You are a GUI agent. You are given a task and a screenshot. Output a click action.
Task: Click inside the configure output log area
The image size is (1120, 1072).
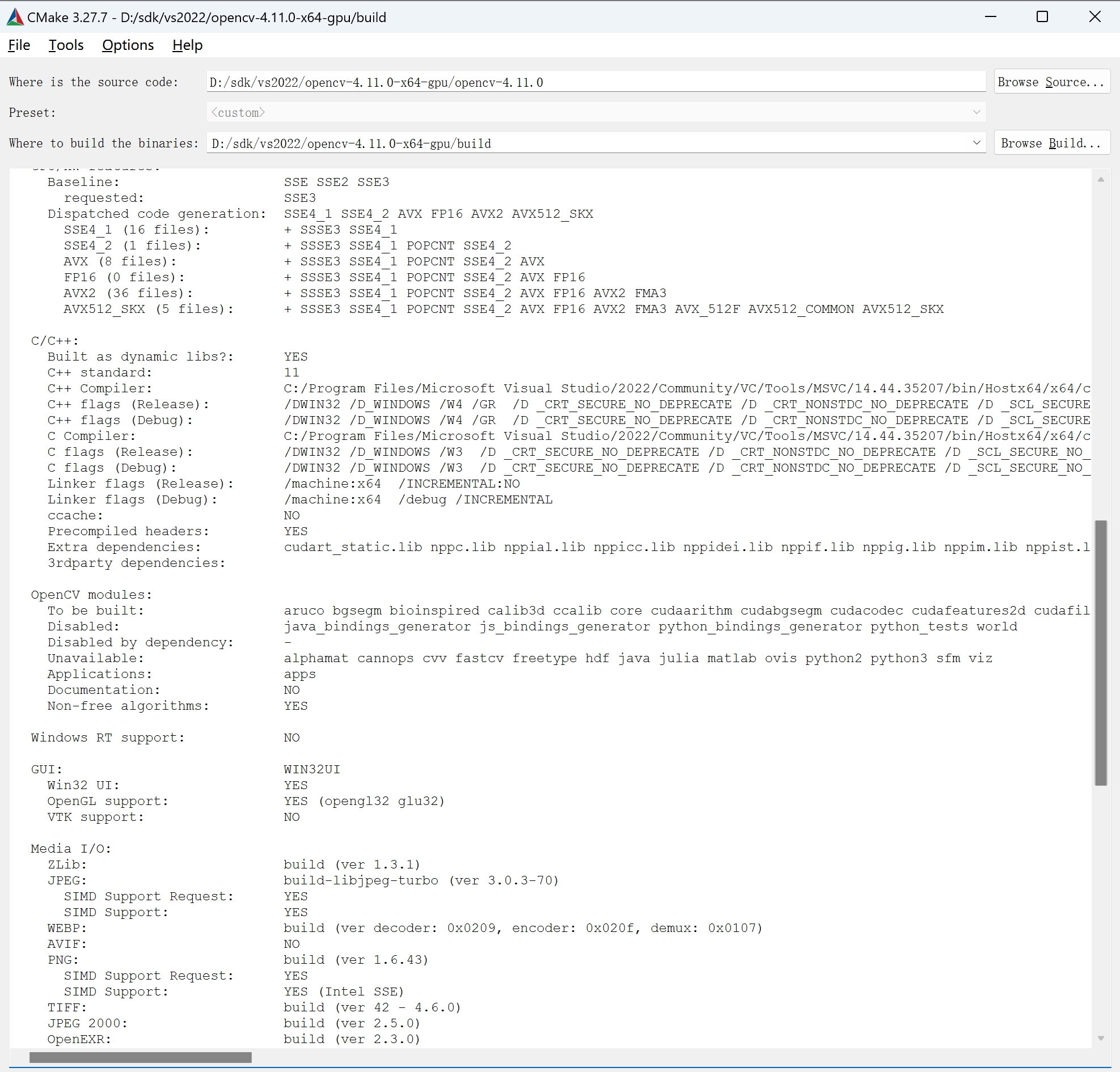[x=514, y=571]
